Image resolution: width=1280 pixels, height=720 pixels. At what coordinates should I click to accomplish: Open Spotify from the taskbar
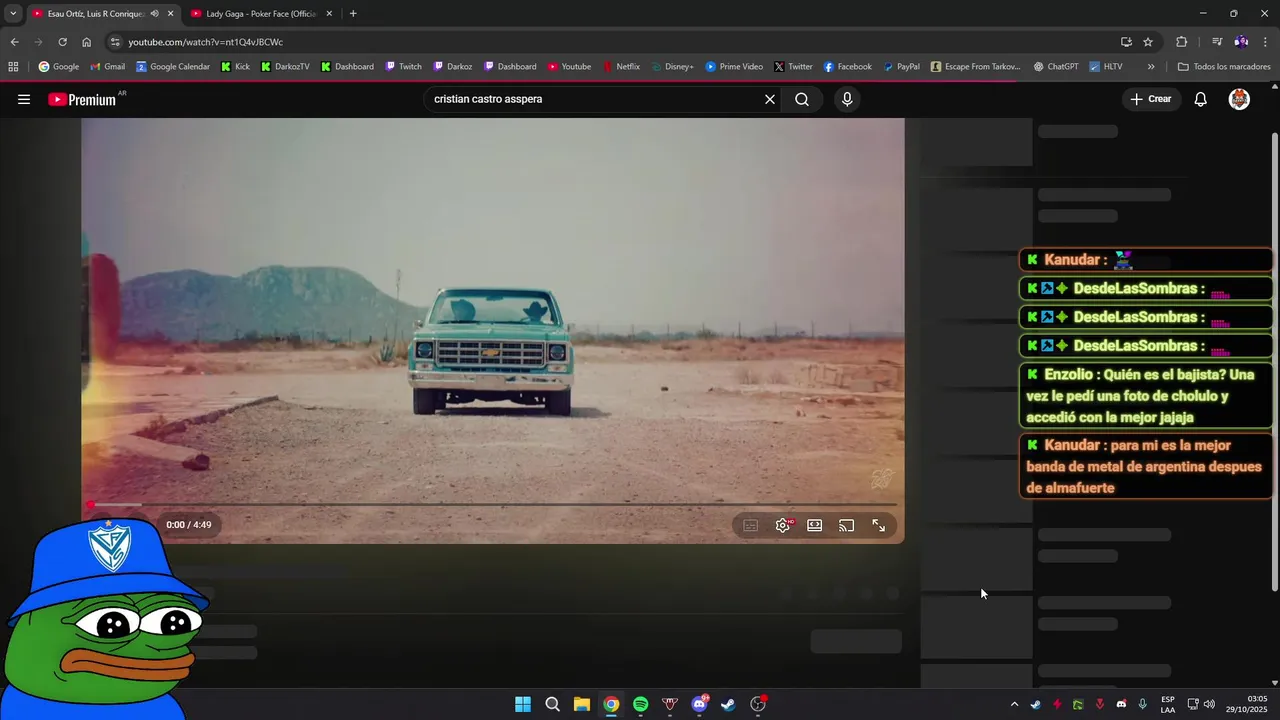click(640, 704)
